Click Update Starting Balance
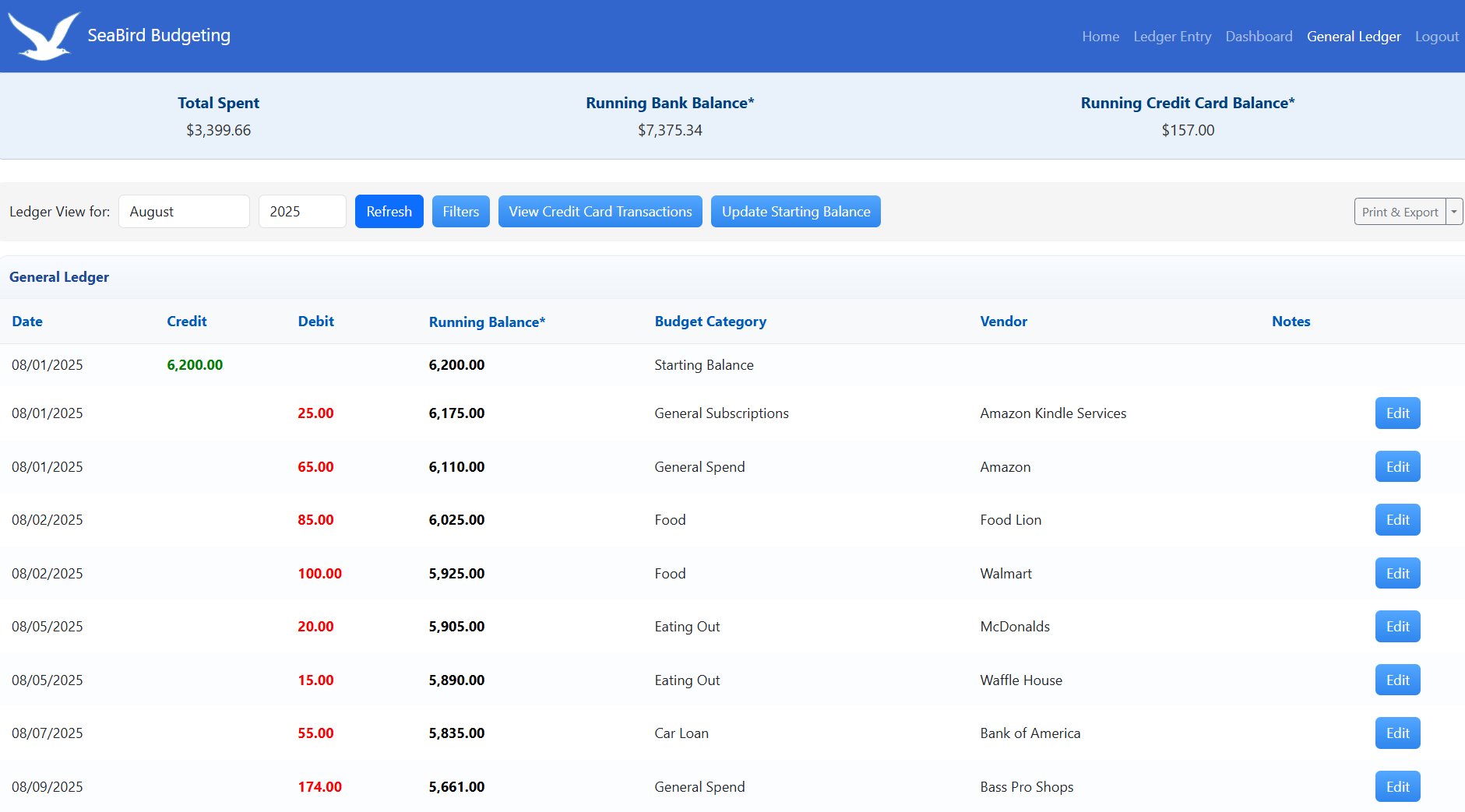The height and width of the screenshot is (812, 1465). [x=796, y=212]
